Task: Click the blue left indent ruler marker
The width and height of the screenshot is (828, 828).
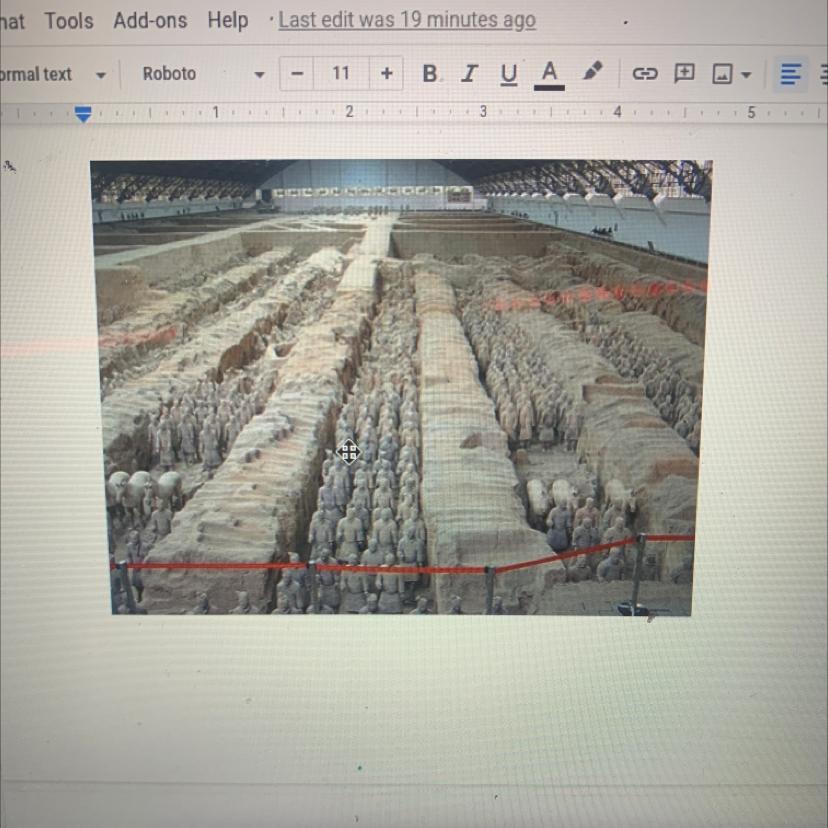Action: point(83,114)
